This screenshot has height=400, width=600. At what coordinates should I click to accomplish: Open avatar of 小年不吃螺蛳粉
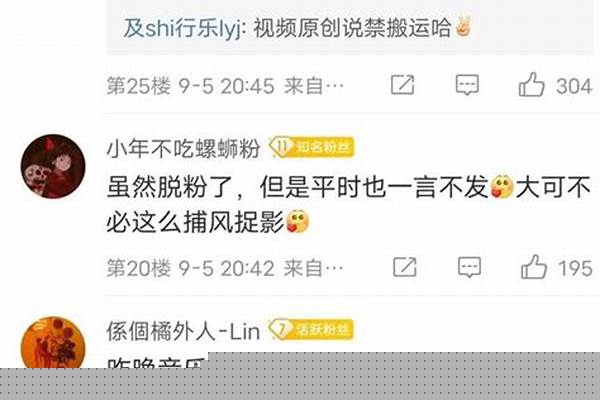point(53,166)
